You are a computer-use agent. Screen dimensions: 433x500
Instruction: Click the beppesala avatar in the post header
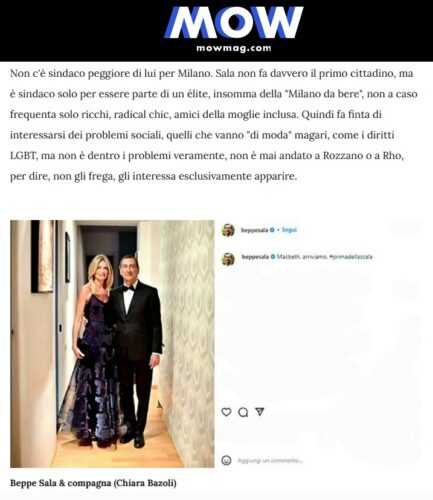(228, 230)
